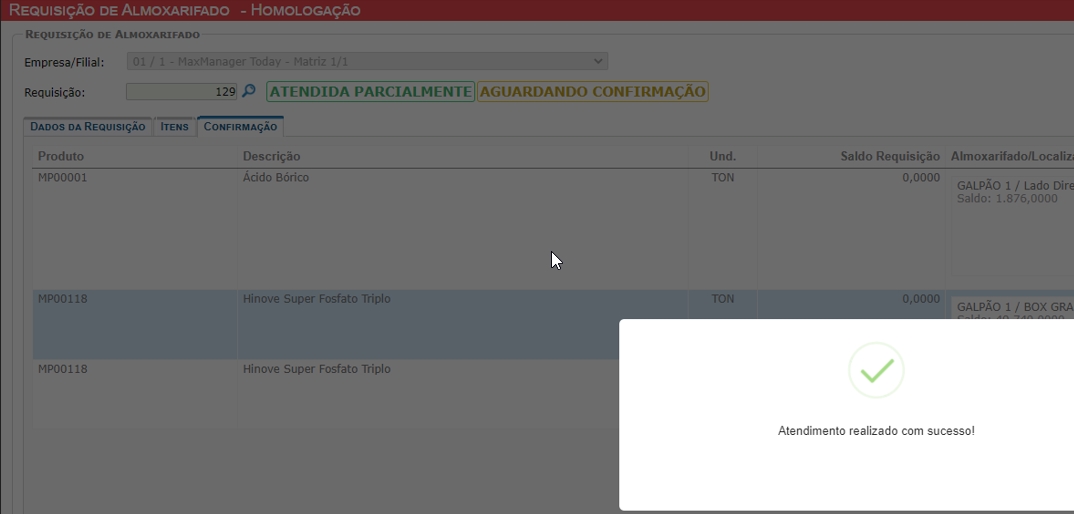Click the ATENDIDA PARCIALMENTE status badge
The image size is (1074, 514).
(371, 92)
